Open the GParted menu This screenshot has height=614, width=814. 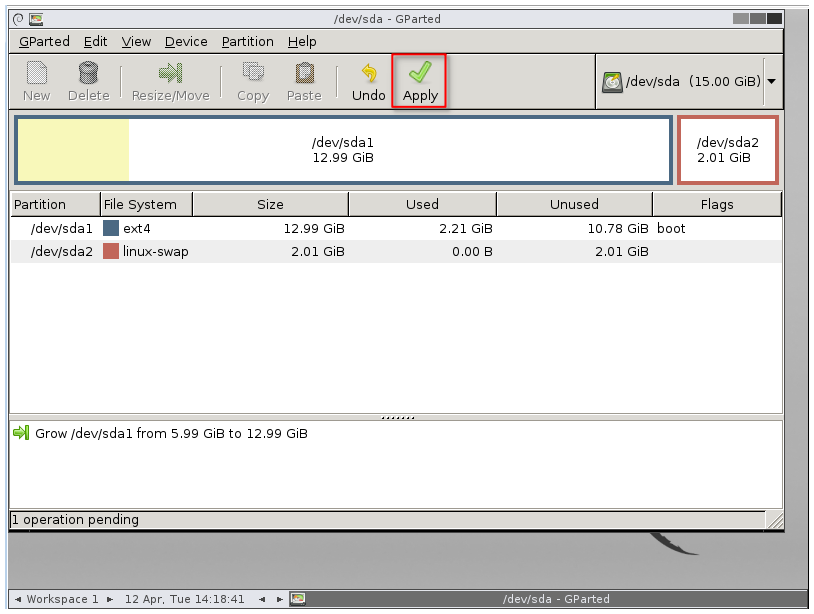coord(44,42)
